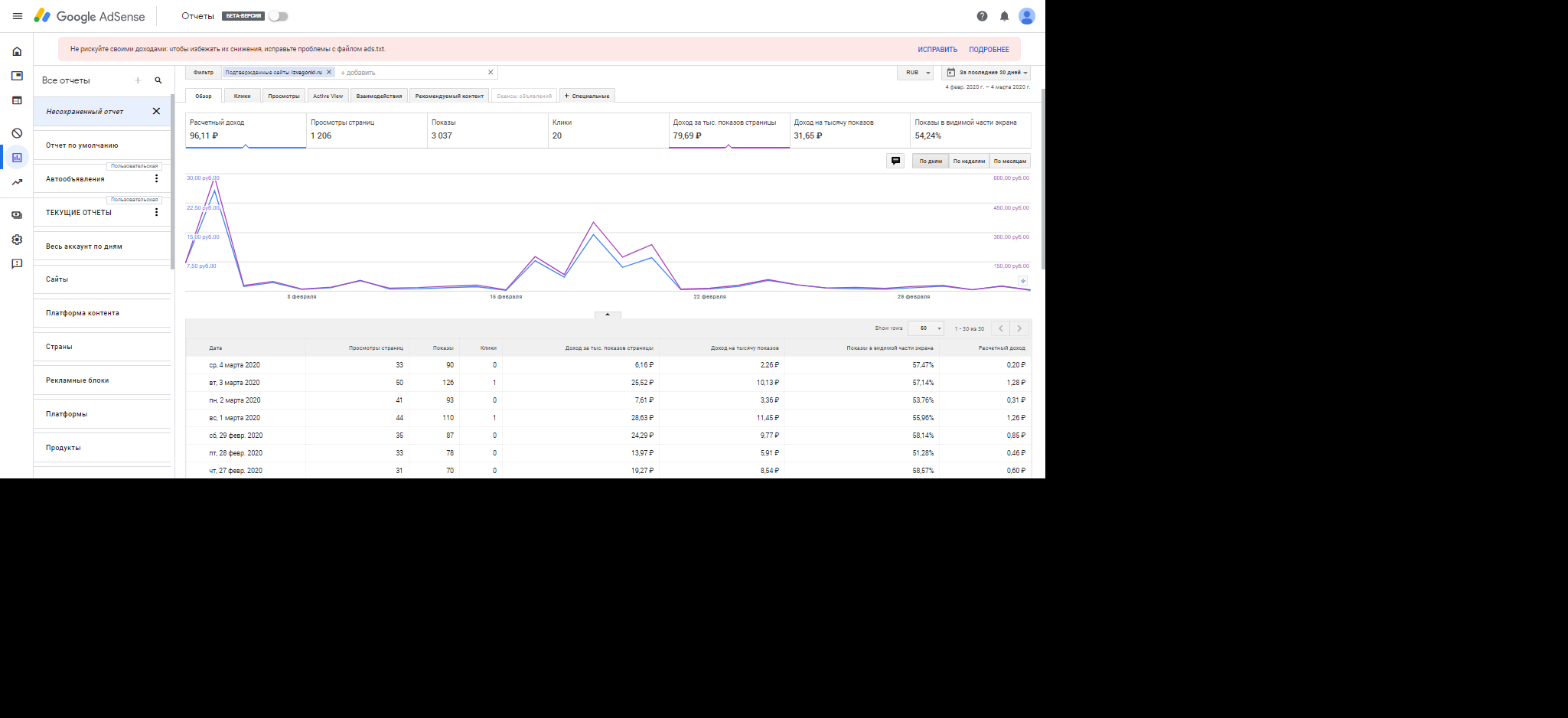Toggle the beta version reports switch
This screenshot has width=1568, height=718.
(278, 16)
